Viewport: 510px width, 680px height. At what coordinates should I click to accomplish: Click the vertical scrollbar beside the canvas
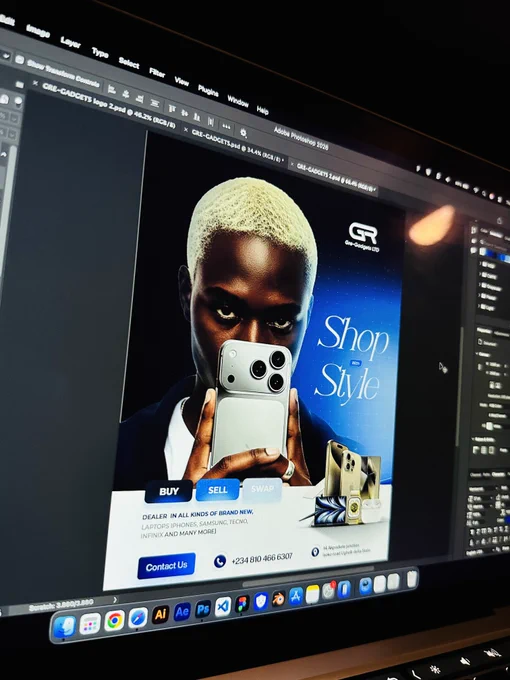pos(460,386)
